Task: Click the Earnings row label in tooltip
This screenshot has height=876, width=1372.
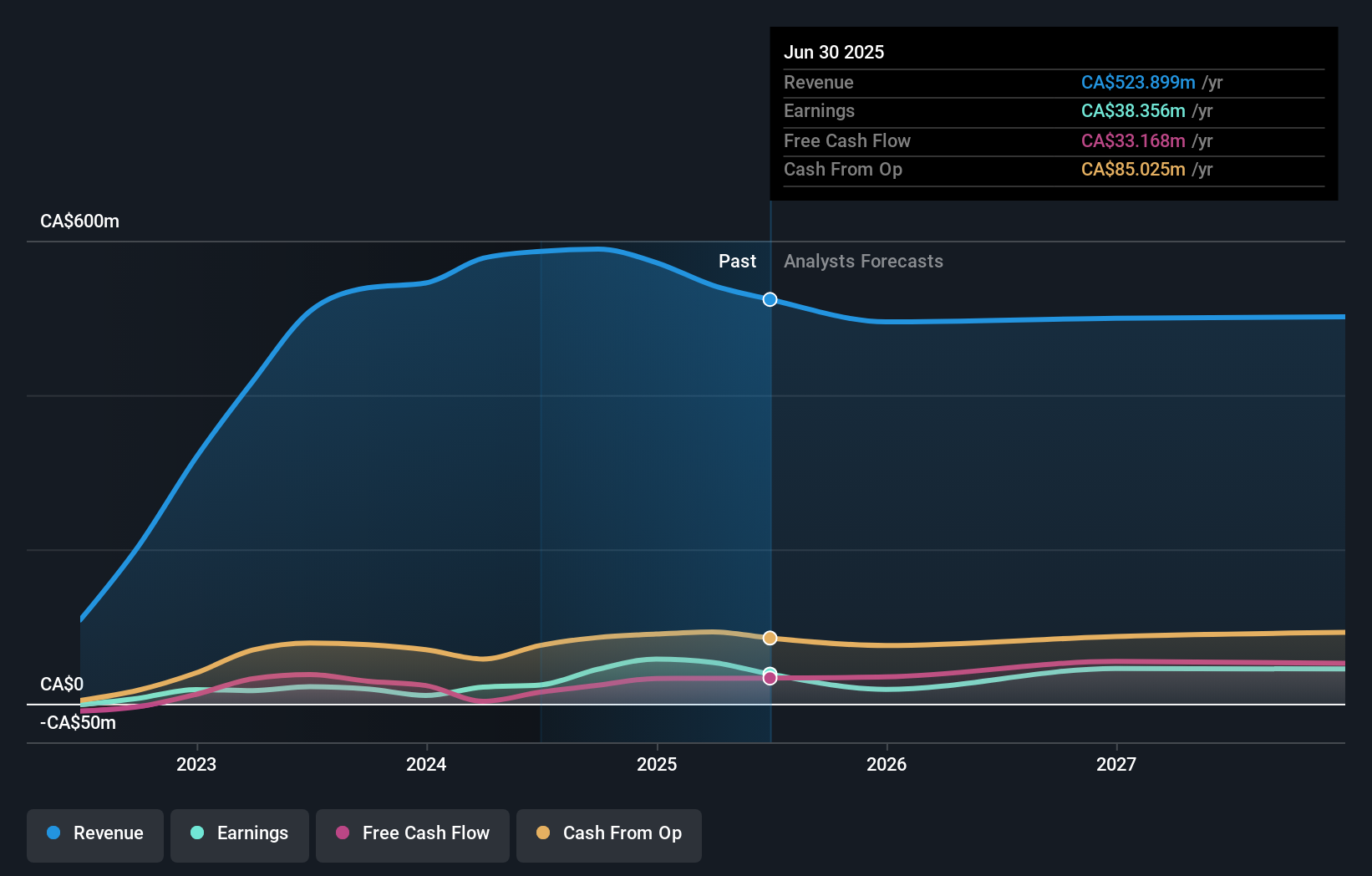Action: [820, 110]
